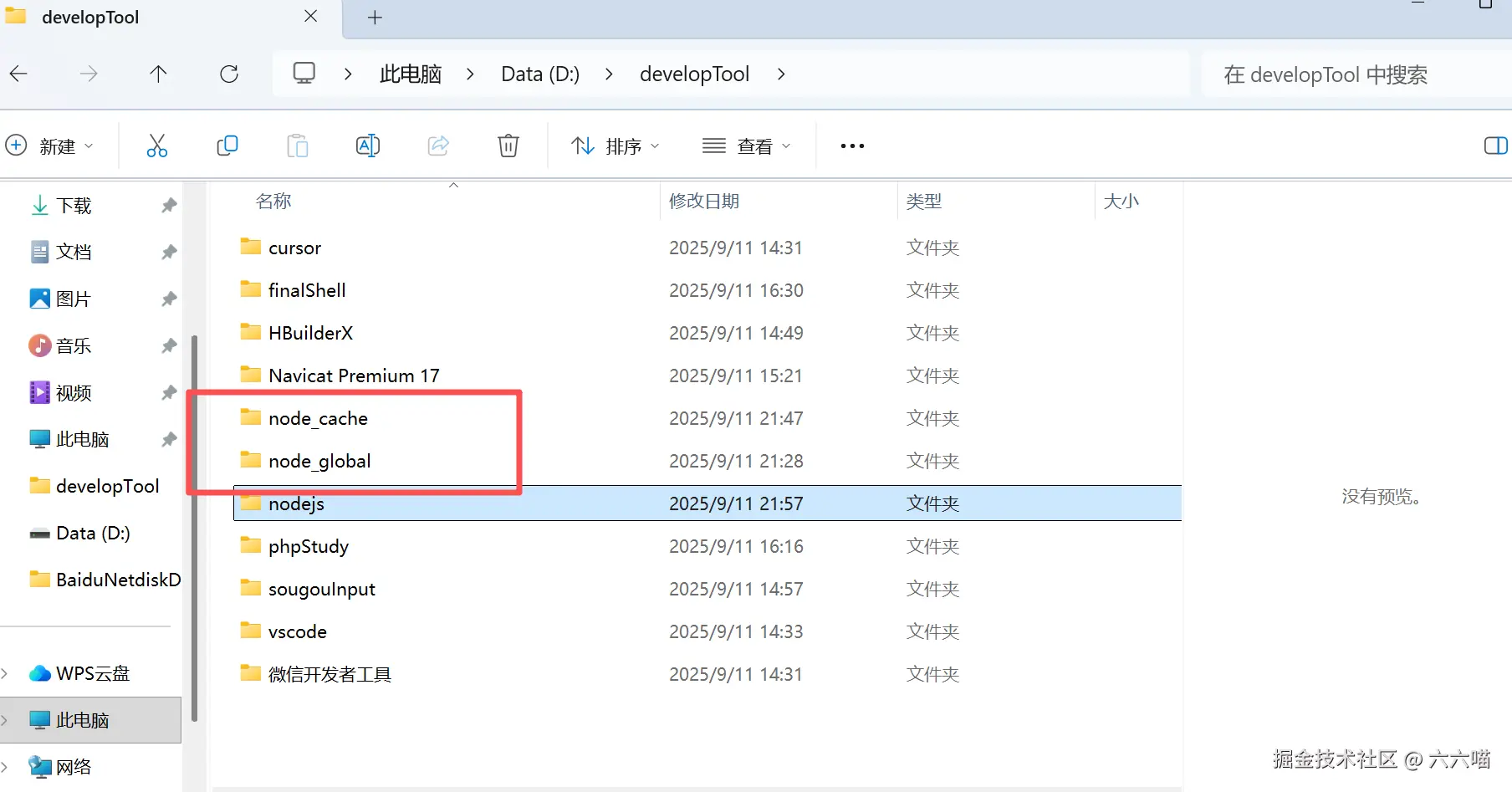Image resolution: width=1512 pixels, height=792 pixels.
Task: Sort by 大小 column header
Action: point(1121,201)
